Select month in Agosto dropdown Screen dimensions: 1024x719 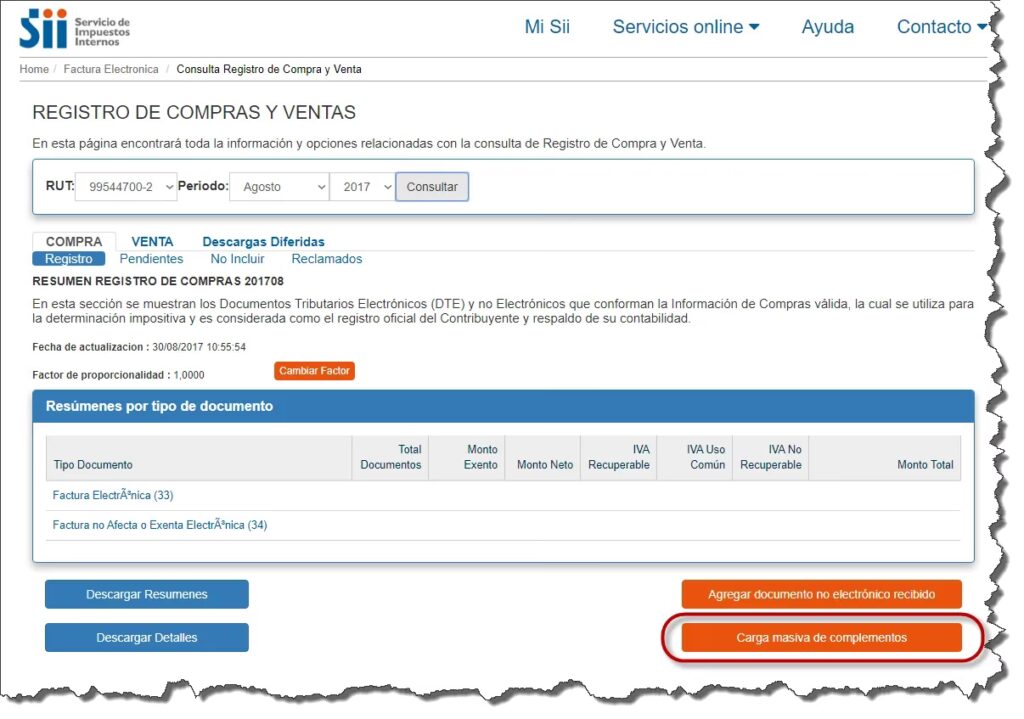click(279, 187)
